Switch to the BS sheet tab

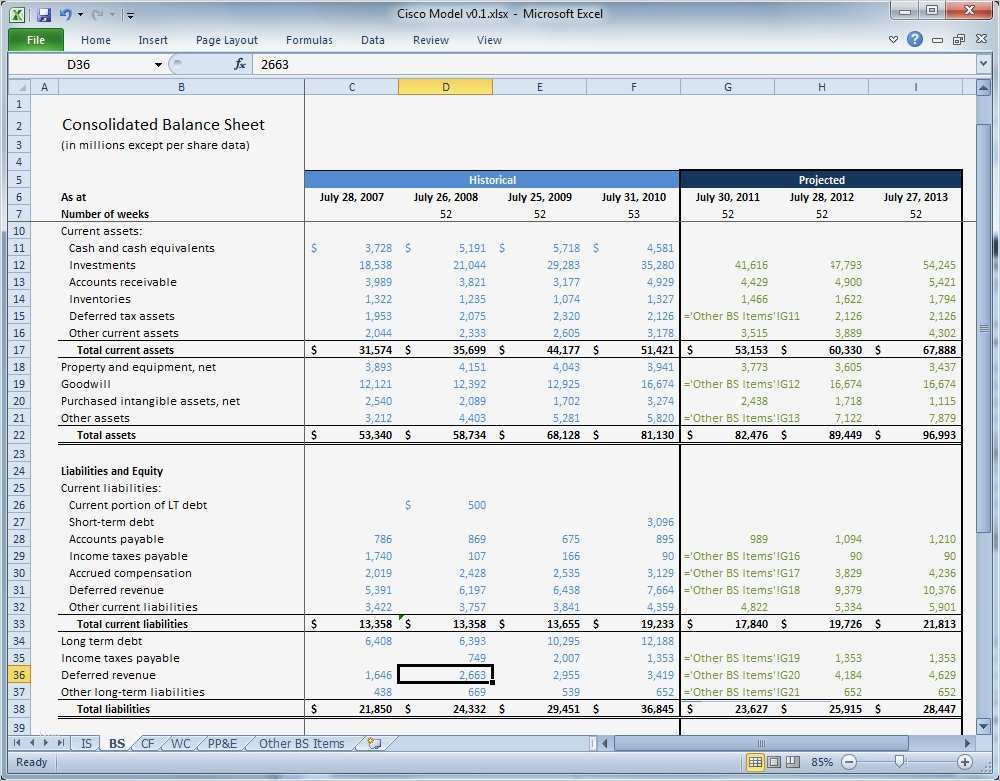(x=117, y=743)
